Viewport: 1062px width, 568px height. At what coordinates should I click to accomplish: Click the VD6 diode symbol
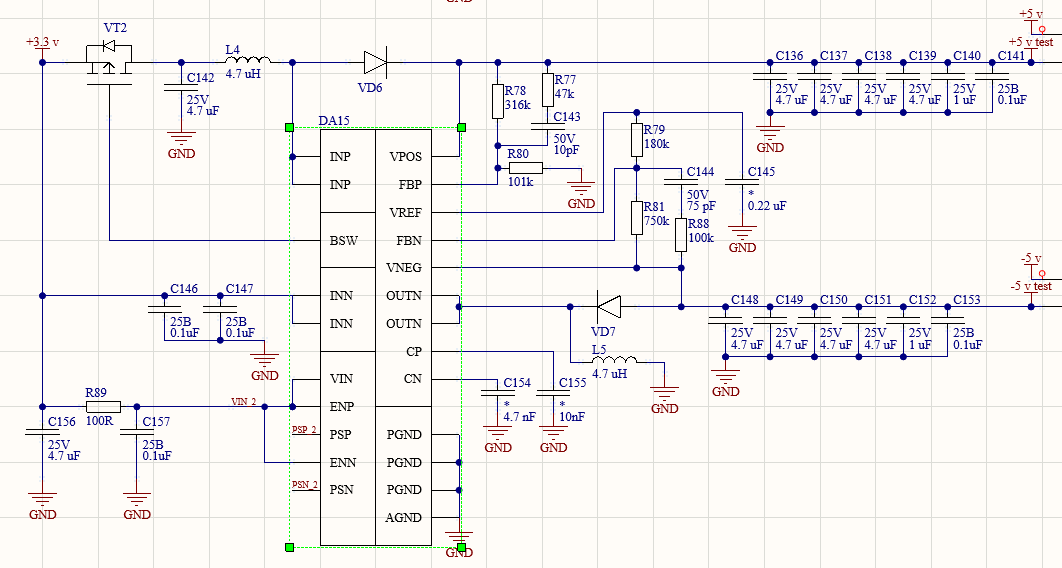pos(375,62)
